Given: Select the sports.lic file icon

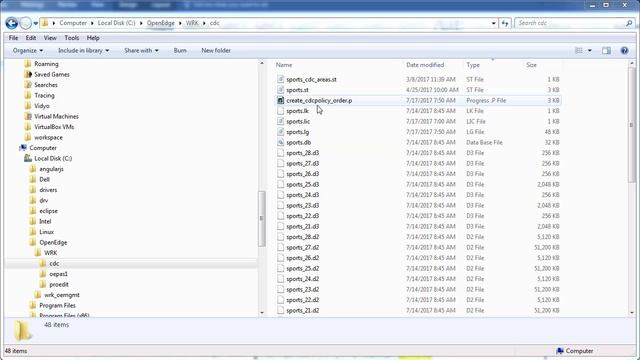Looking at the screenshot, I should 280,121.
